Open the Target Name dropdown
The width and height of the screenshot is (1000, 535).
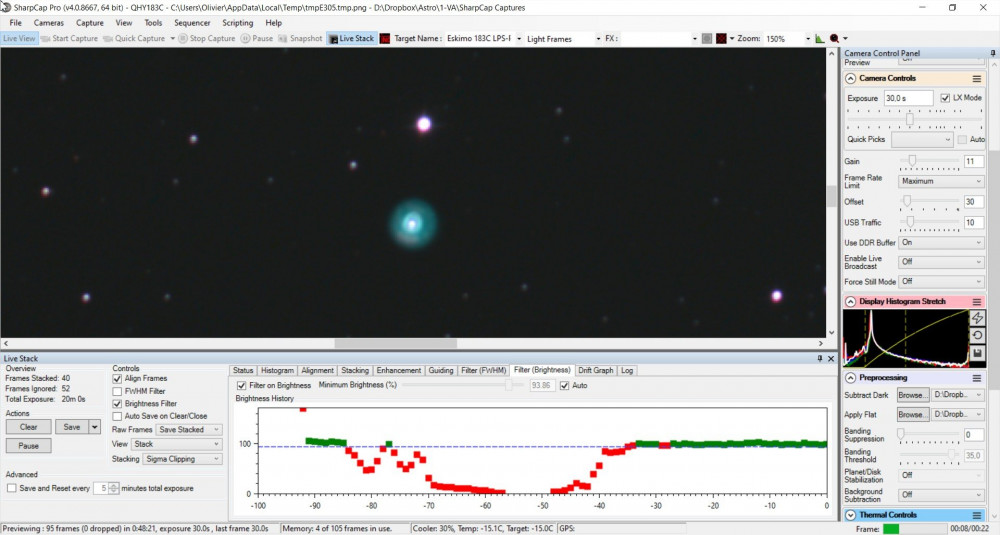tap(519, 39)
